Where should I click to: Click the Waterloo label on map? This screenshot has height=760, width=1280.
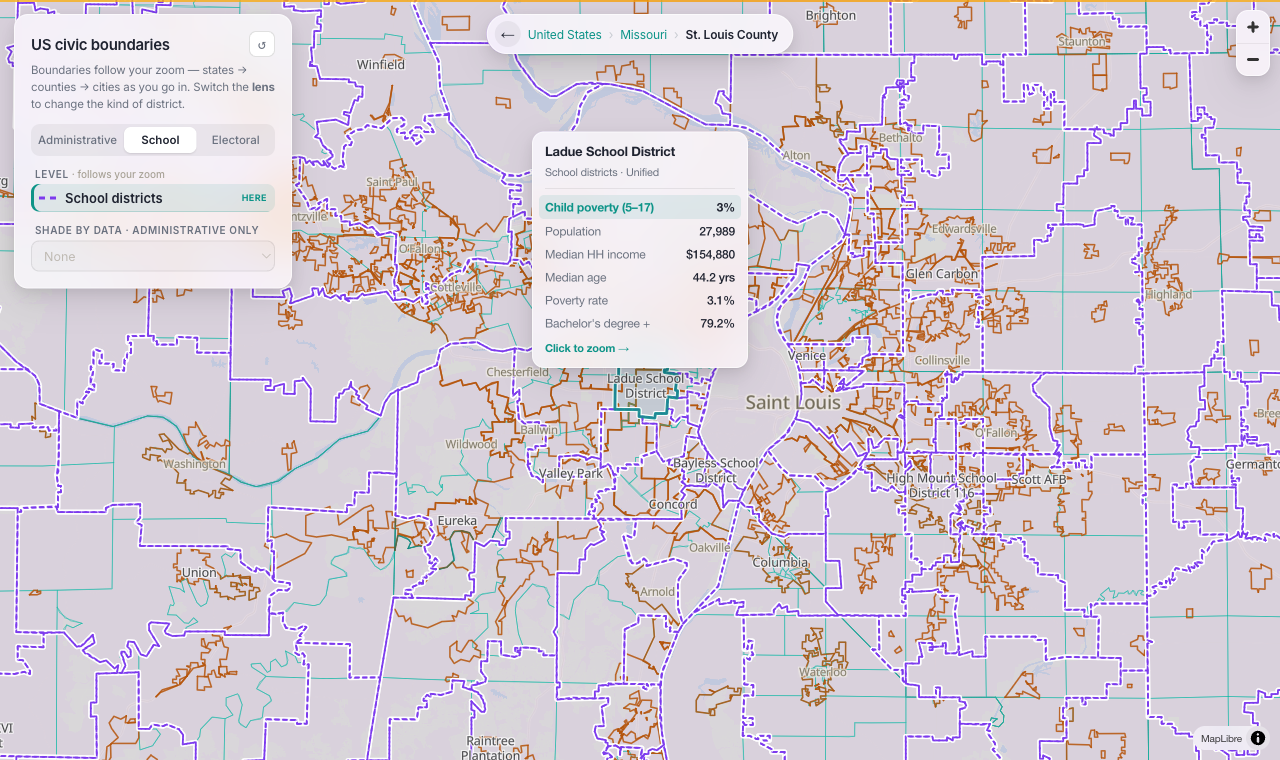pos(823,671)
